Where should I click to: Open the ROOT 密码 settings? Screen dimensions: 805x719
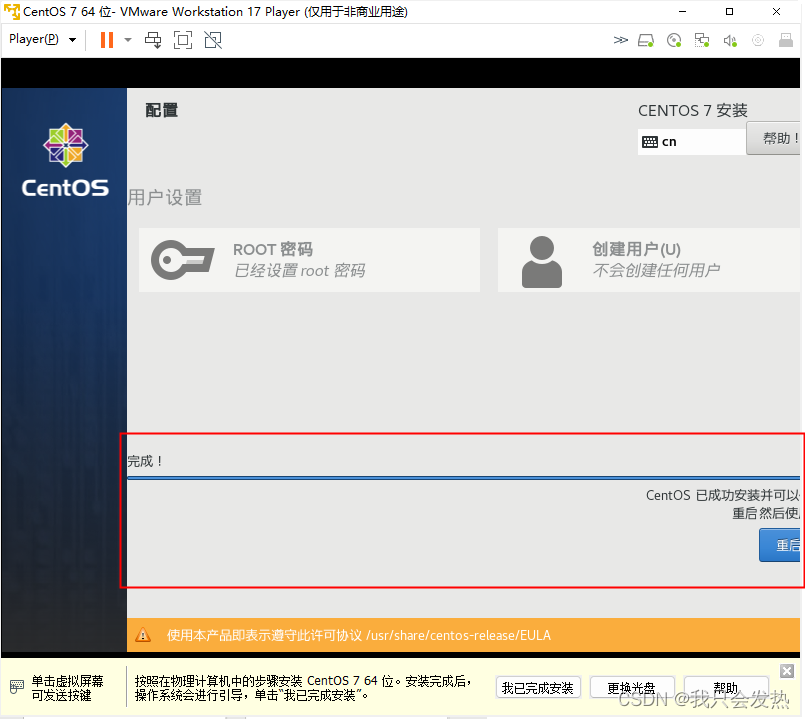pos(309,260)
